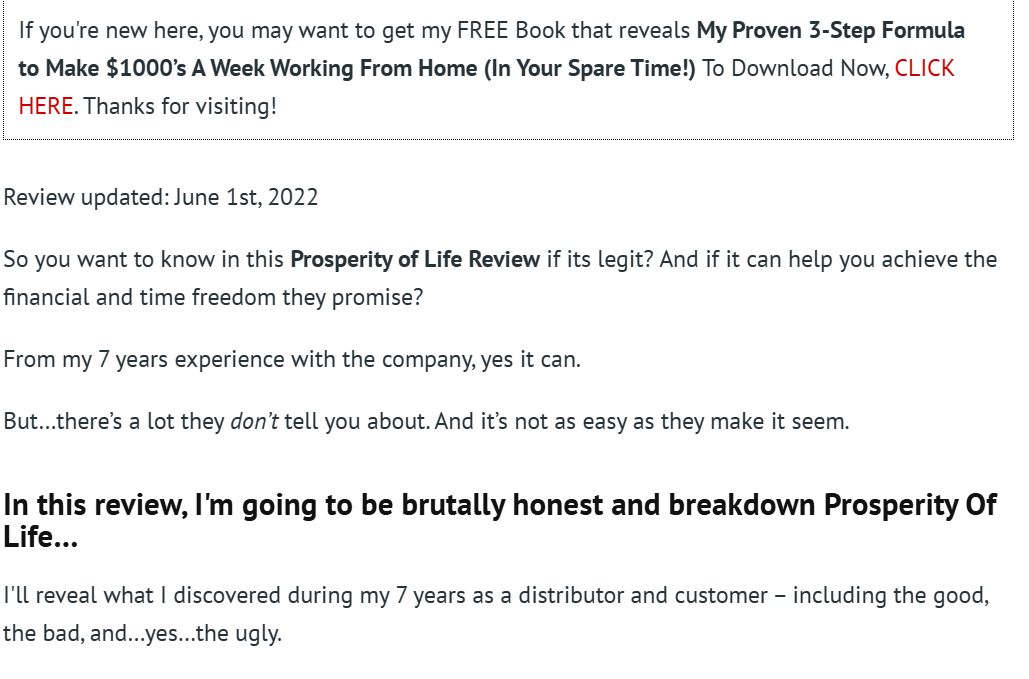Click the italic word "don't"
The image size is (1029, 679).
[254, 422]
